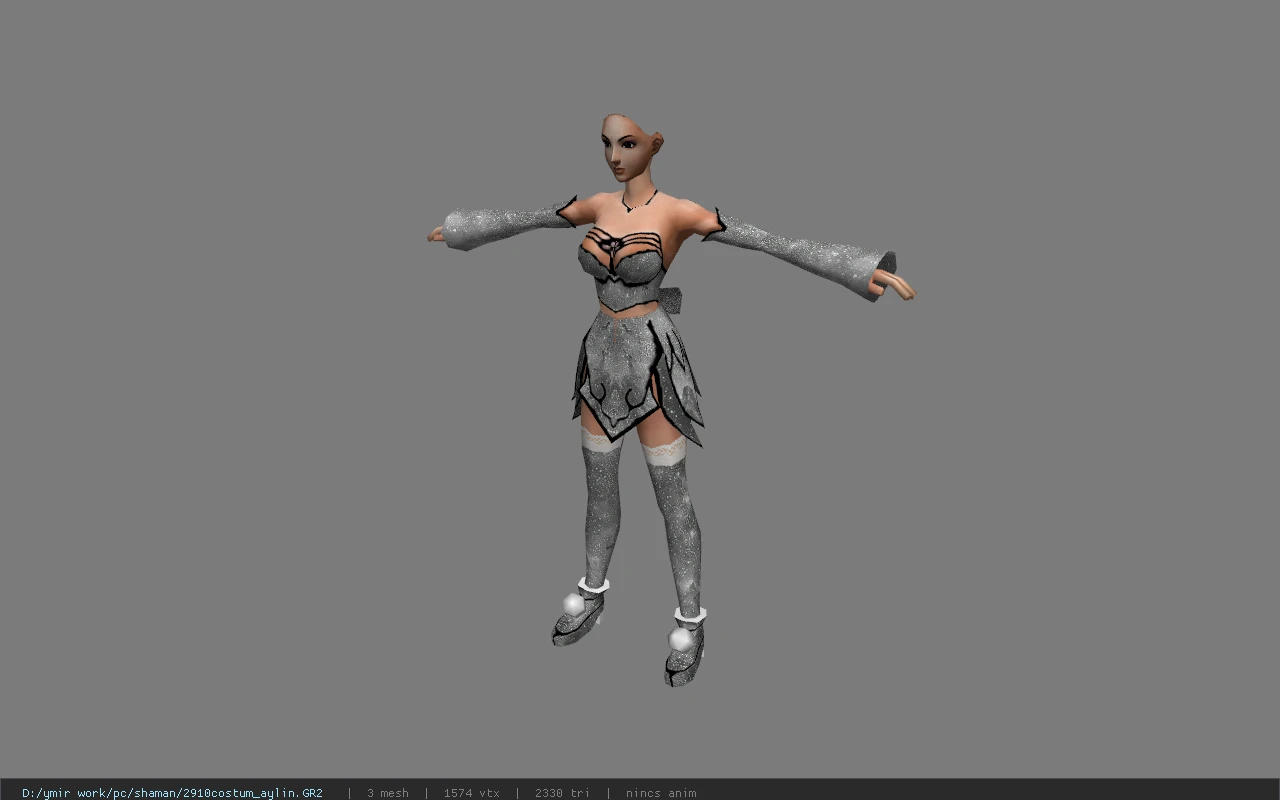Click the white pom-pom on the lower shoe

click(x=681, y=638)
